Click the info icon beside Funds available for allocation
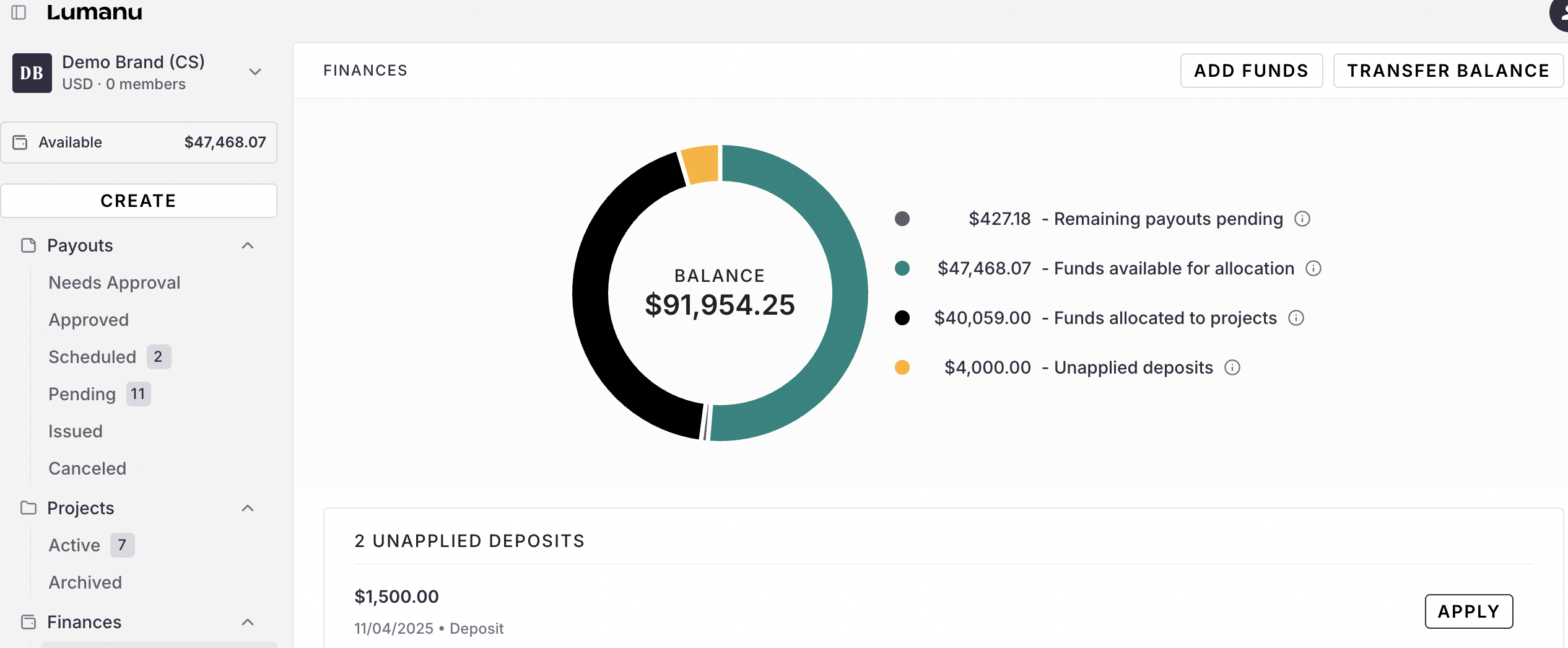This screenshot has width=1568, height=648. [x=1313, y=268]
